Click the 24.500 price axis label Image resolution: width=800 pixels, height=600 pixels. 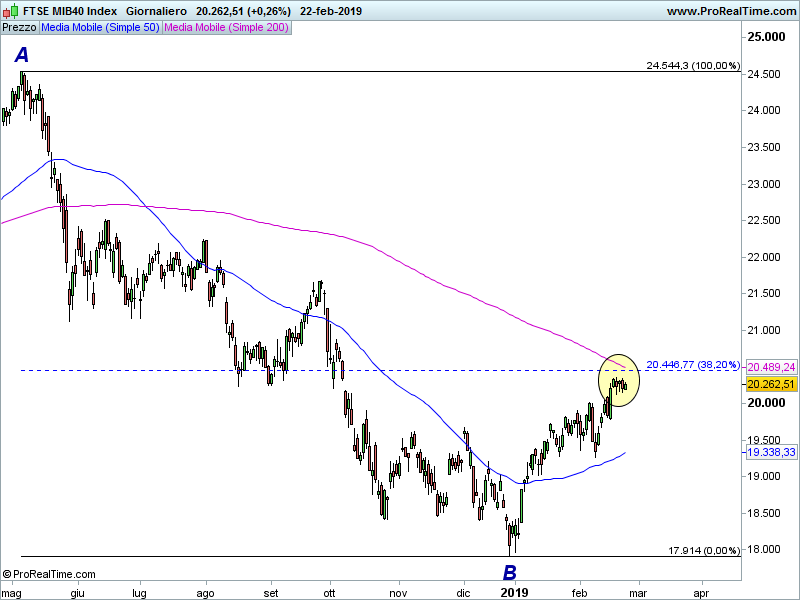764,74
